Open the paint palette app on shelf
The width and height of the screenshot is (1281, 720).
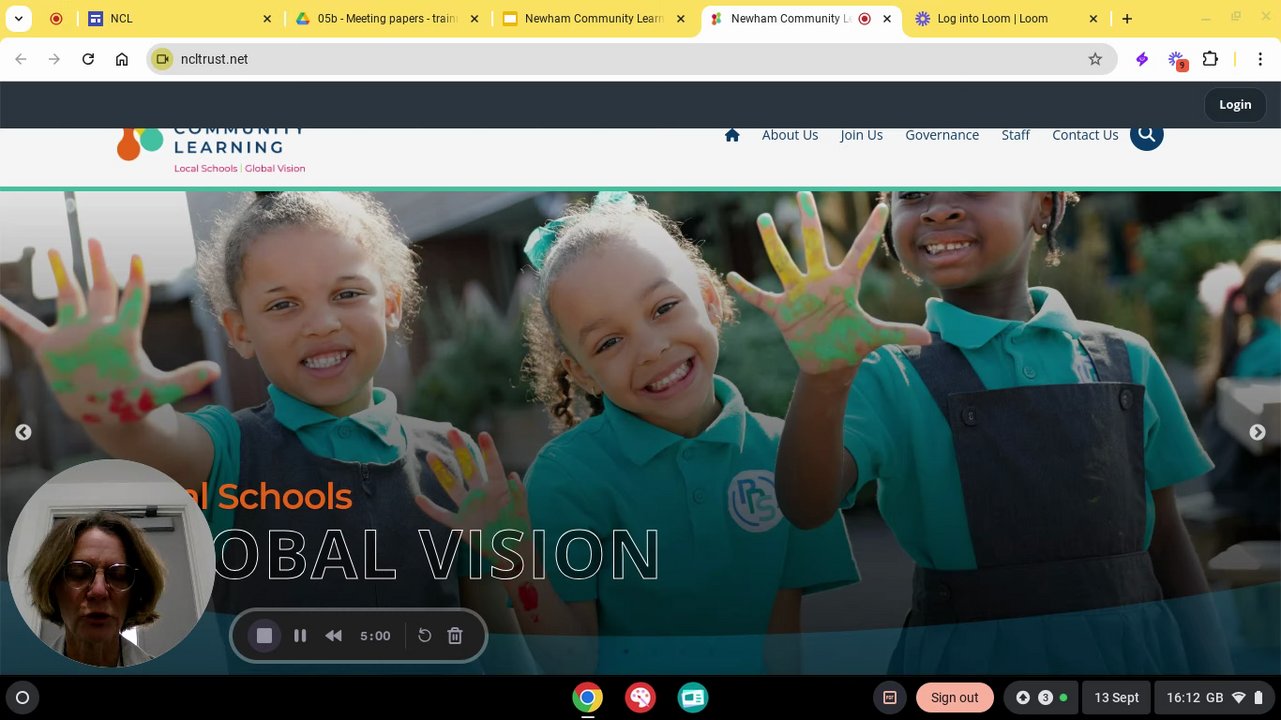tap(640, 698)
